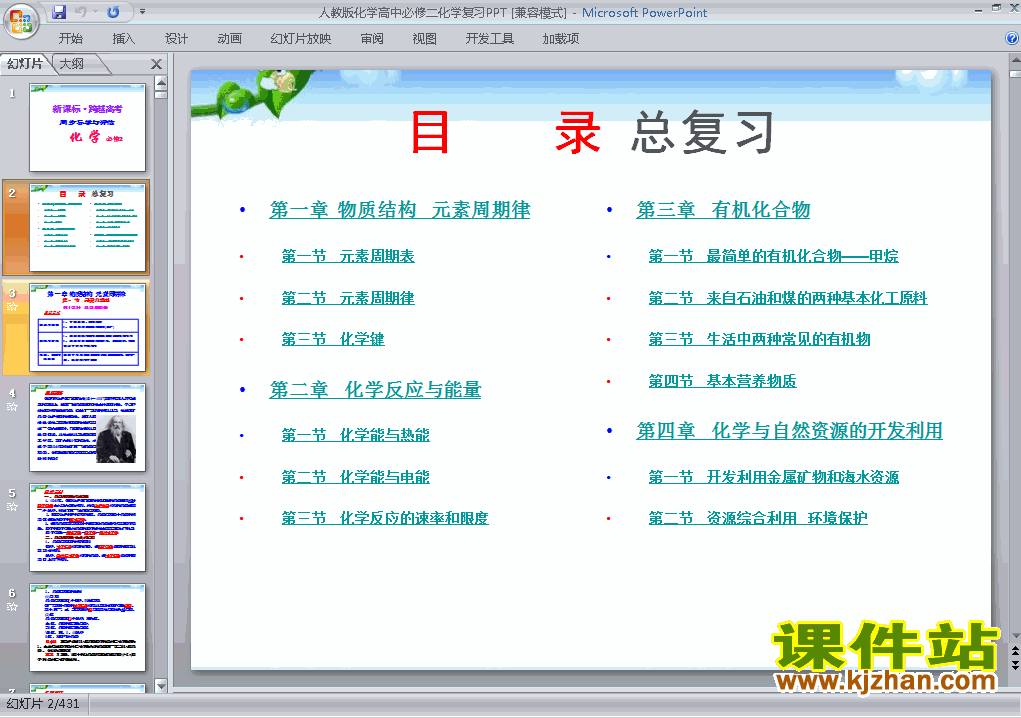The height and width of the screenshot is (718, 1021).
Task: Open link 第一节 最简单的有机化合物——甲烷
Action: [774, 256]
